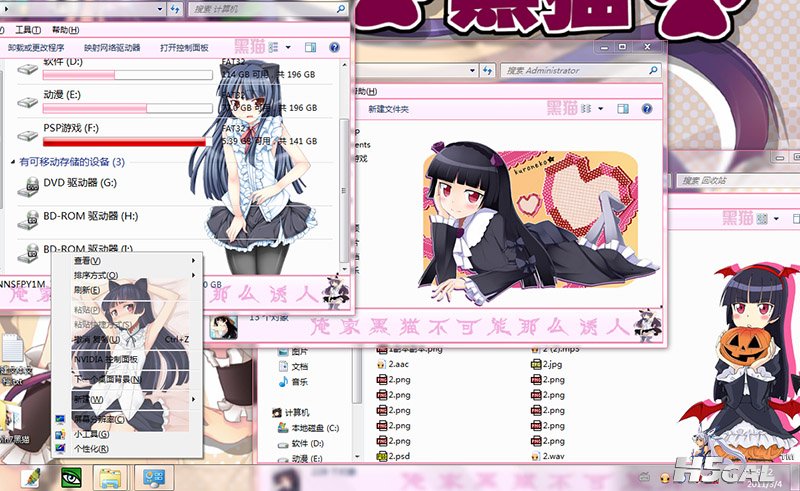800x491 pixels.
Task: Click the 小工具 gadget icon in the context menu
Action: 60,434
